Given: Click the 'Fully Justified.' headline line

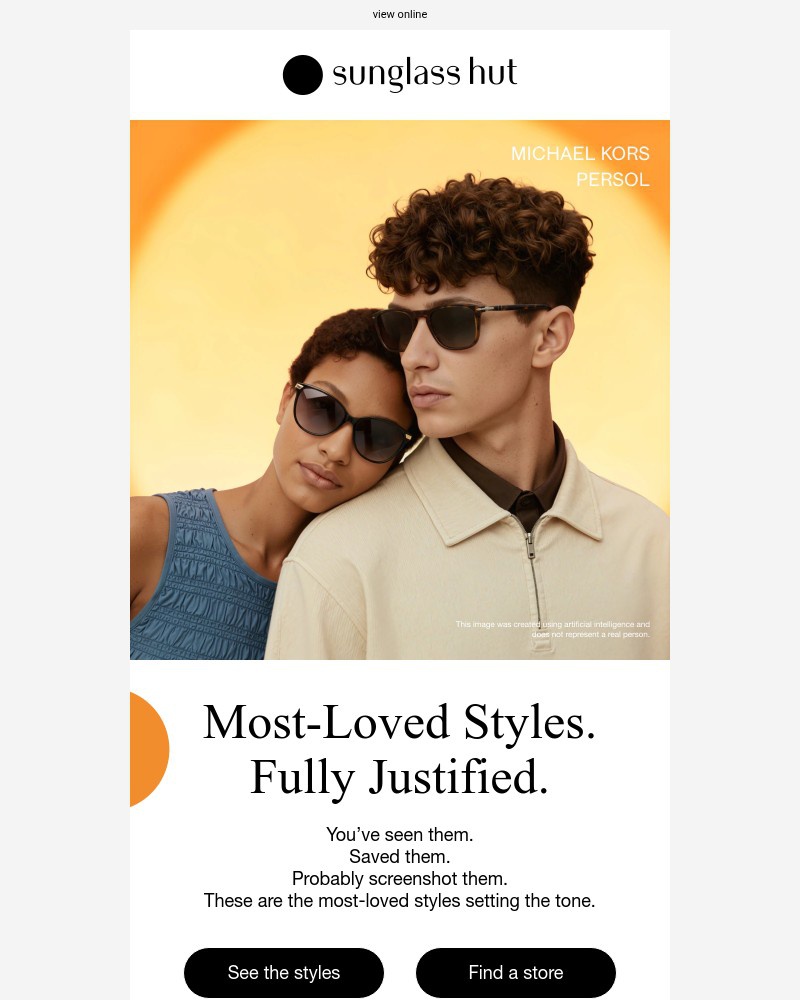Looking at the screenshot, I should pyautogui.click(x=399, y=777).
